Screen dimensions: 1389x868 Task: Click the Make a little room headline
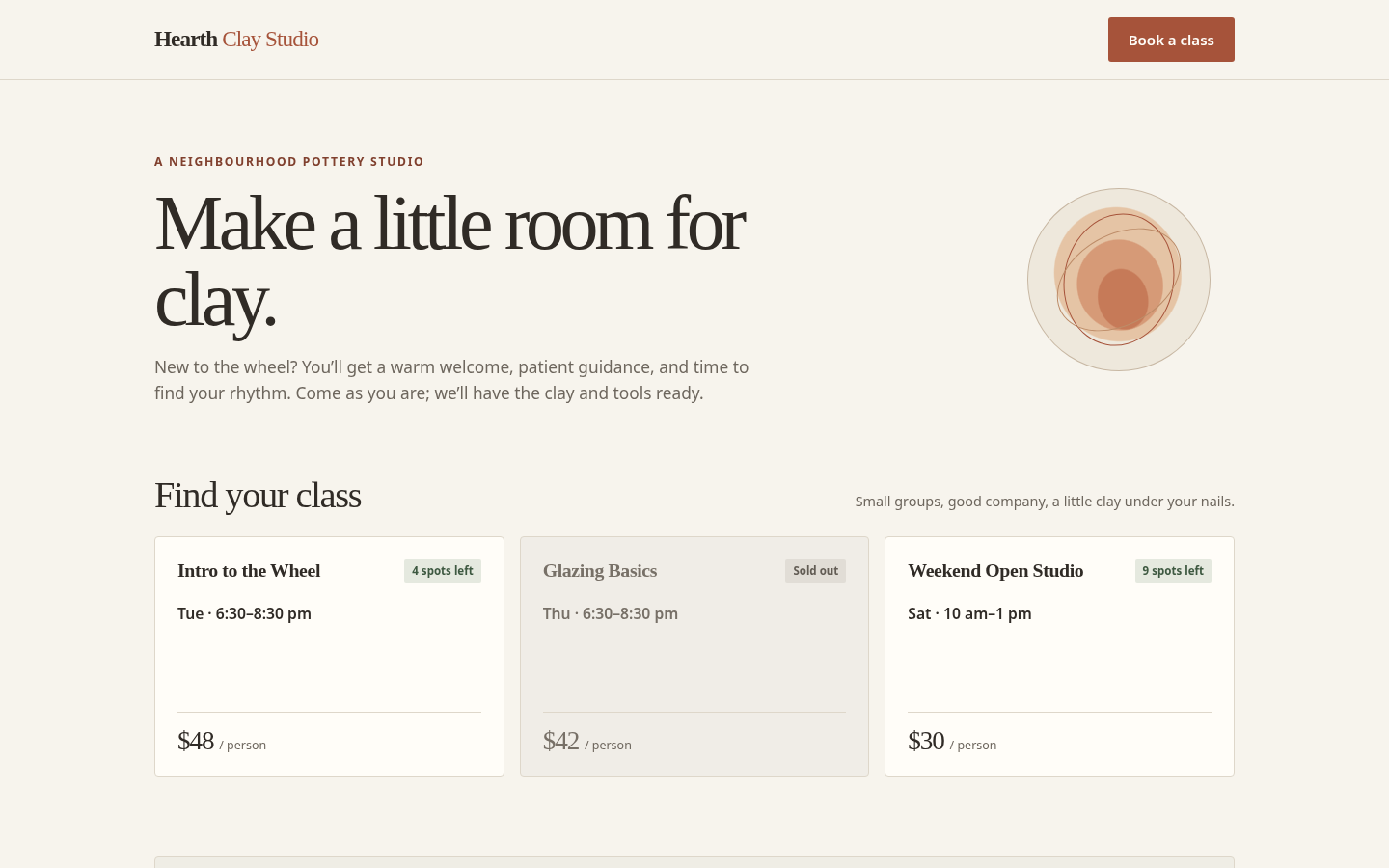[x=449, y=261]
